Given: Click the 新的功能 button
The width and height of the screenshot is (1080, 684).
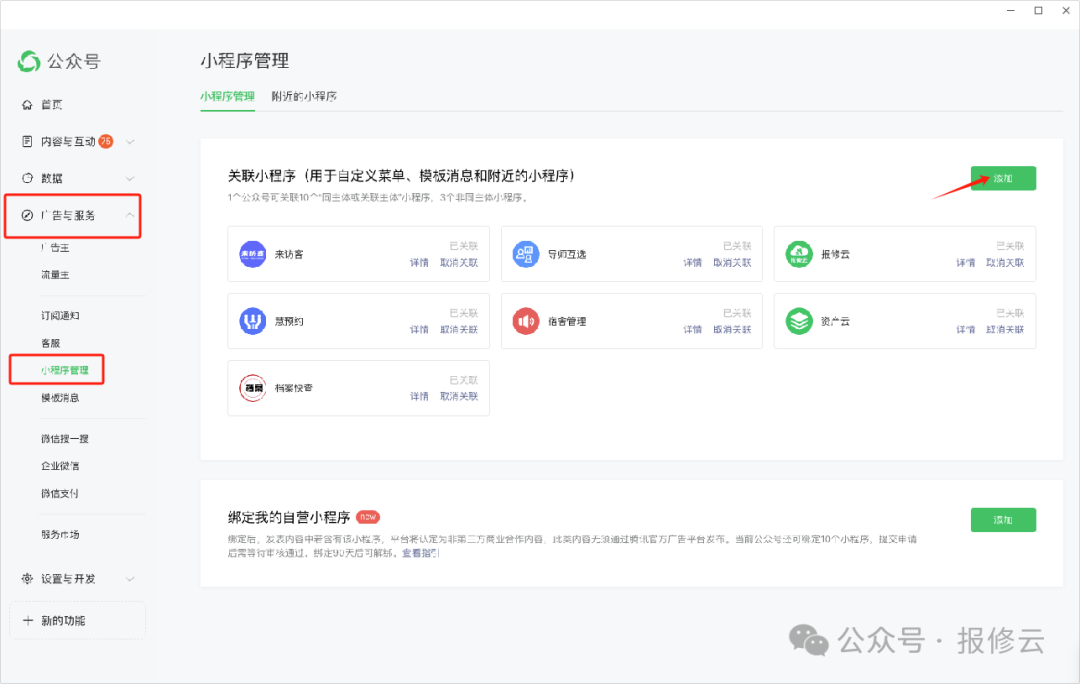Looking at the screenshot, I should coord(77,621).
